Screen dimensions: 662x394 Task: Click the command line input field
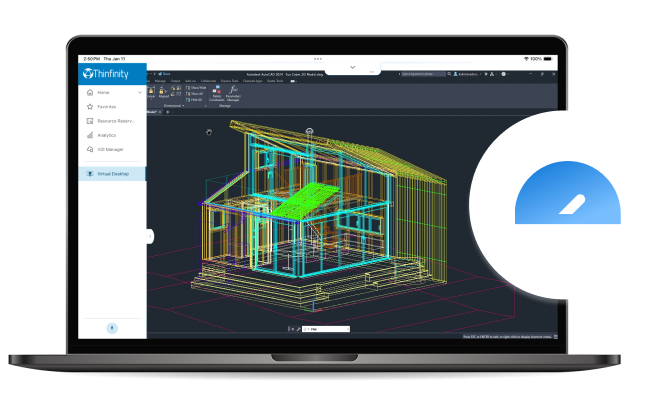(x=326, y=329)
